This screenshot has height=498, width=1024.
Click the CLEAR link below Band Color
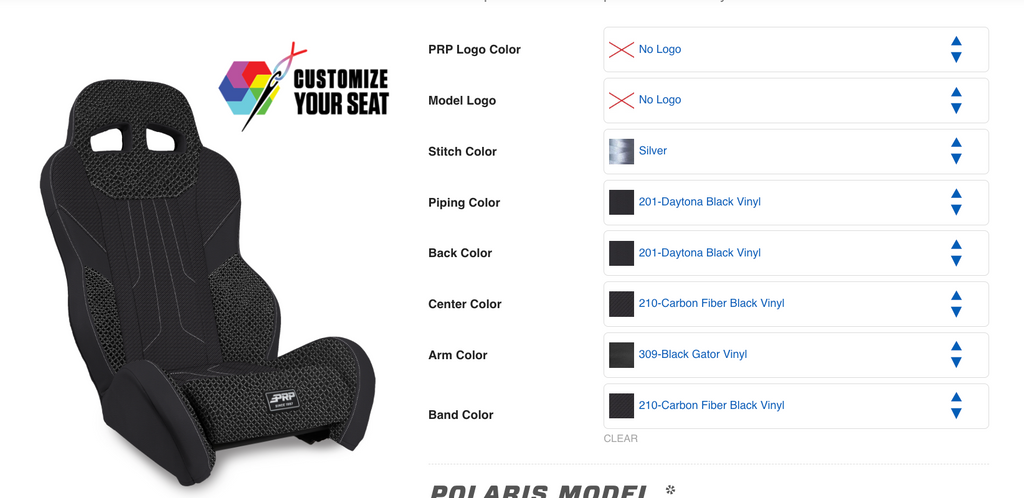pyautogui.click(x=620, y=439)
